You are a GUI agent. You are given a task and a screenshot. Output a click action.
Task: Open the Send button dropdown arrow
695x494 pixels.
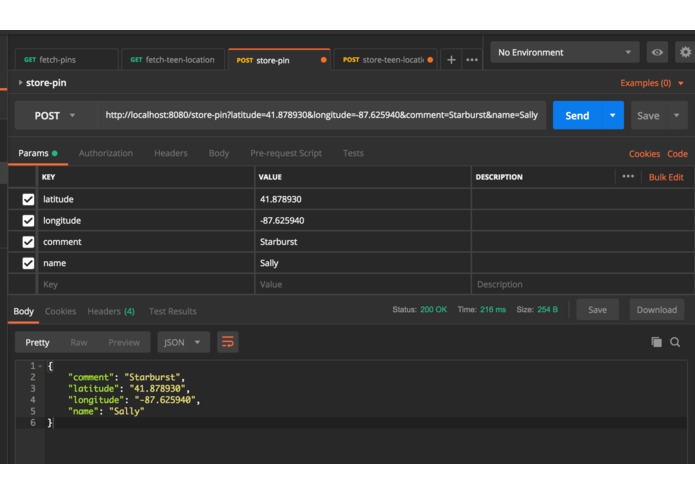tap(613, 115)
